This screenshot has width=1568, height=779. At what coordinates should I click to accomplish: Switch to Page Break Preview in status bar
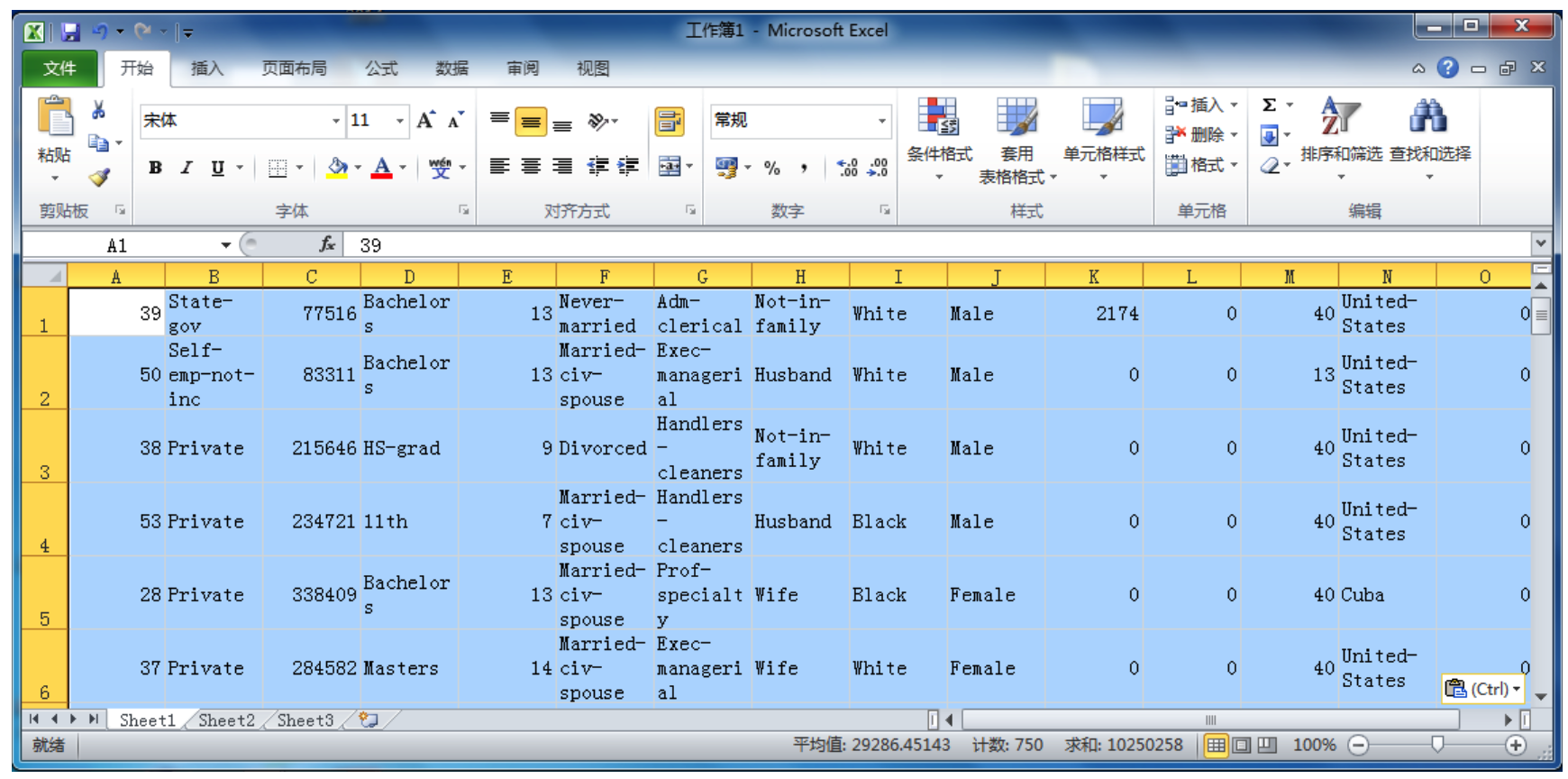(1267, 746)
